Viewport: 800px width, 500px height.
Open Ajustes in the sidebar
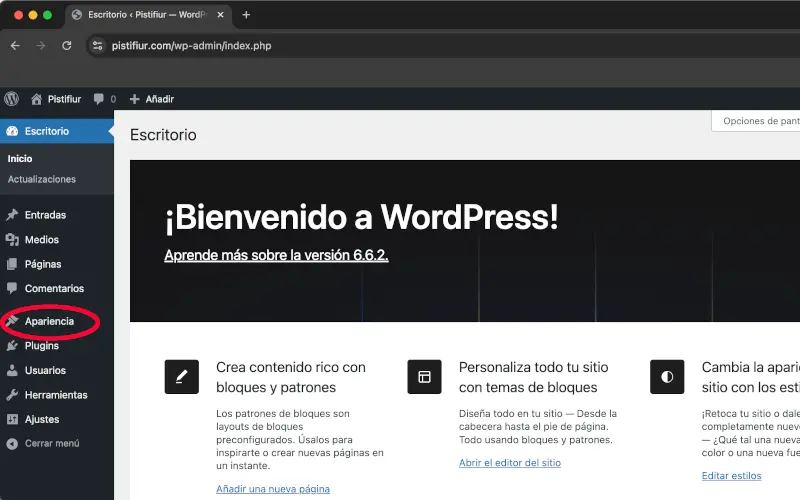pyautogui.click(x=42, y=419)
